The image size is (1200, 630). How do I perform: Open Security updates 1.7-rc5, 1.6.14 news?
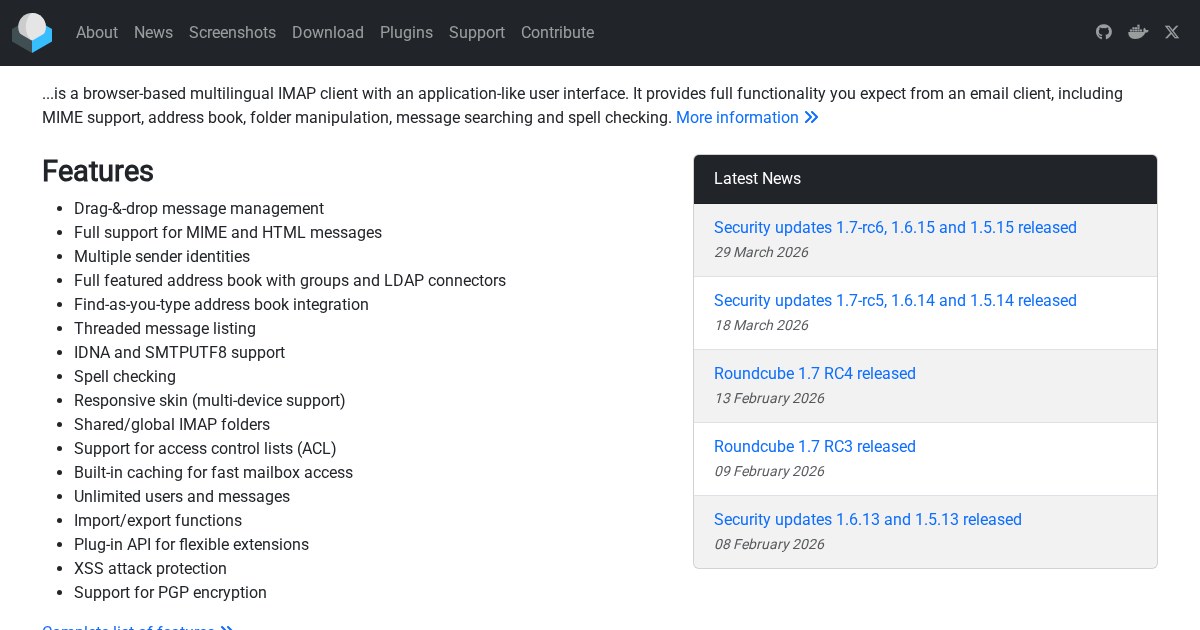[895, 301]
